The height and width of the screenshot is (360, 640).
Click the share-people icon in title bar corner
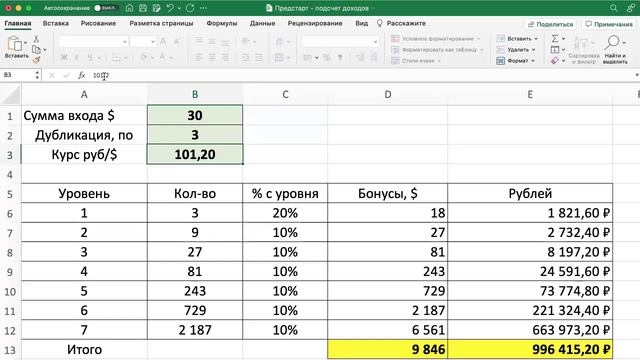[630, 8]
